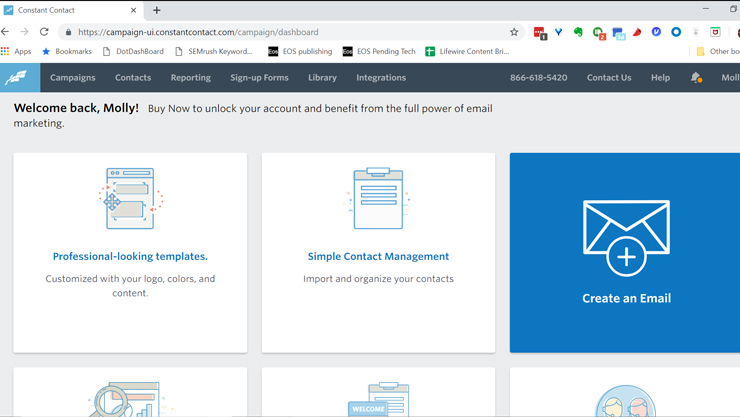Image resolution: width=740 pixels, height=417 pixels.
Task: Close the Constant Contact tab
Action: (x=133, y=10)
